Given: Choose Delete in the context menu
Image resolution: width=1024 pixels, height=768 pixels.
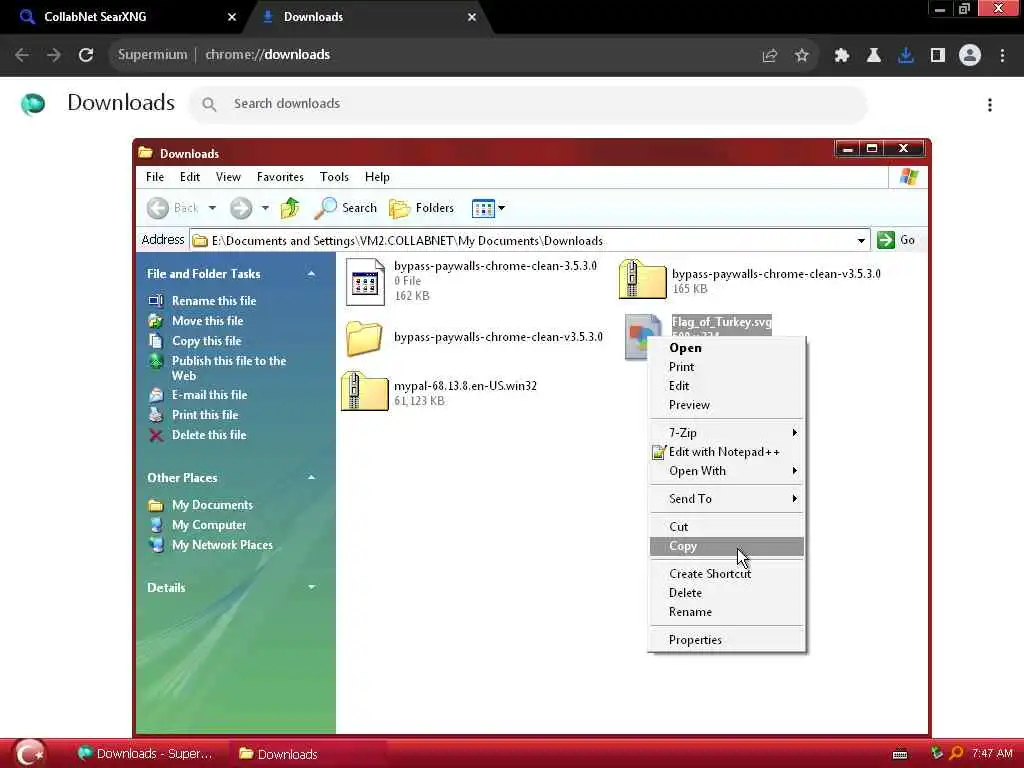Looking at the screenshot, I should pyautogui.click(x=726, y=593).
